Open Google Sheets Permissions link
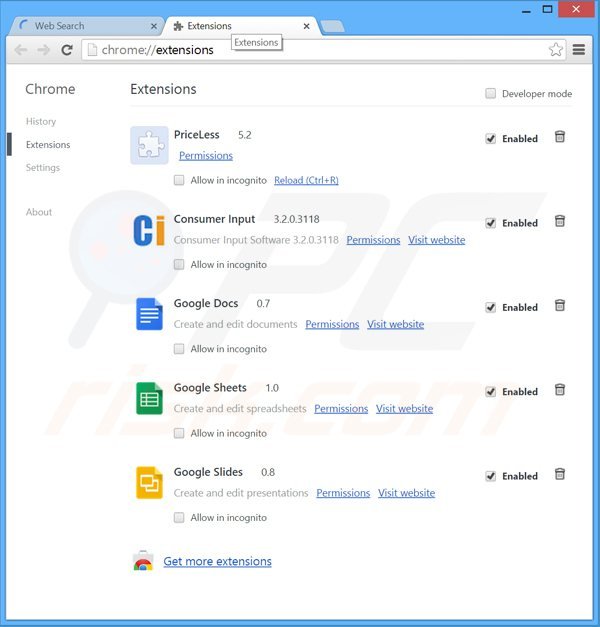 pos(341,409)
